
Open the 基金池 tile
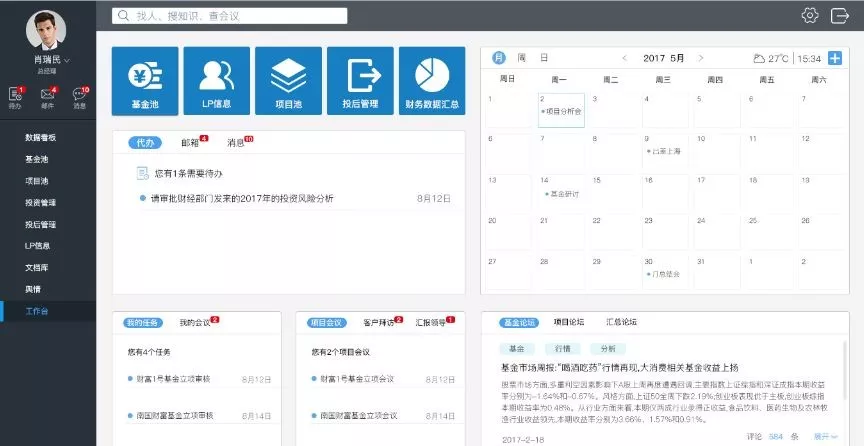(x=145, y=81)
